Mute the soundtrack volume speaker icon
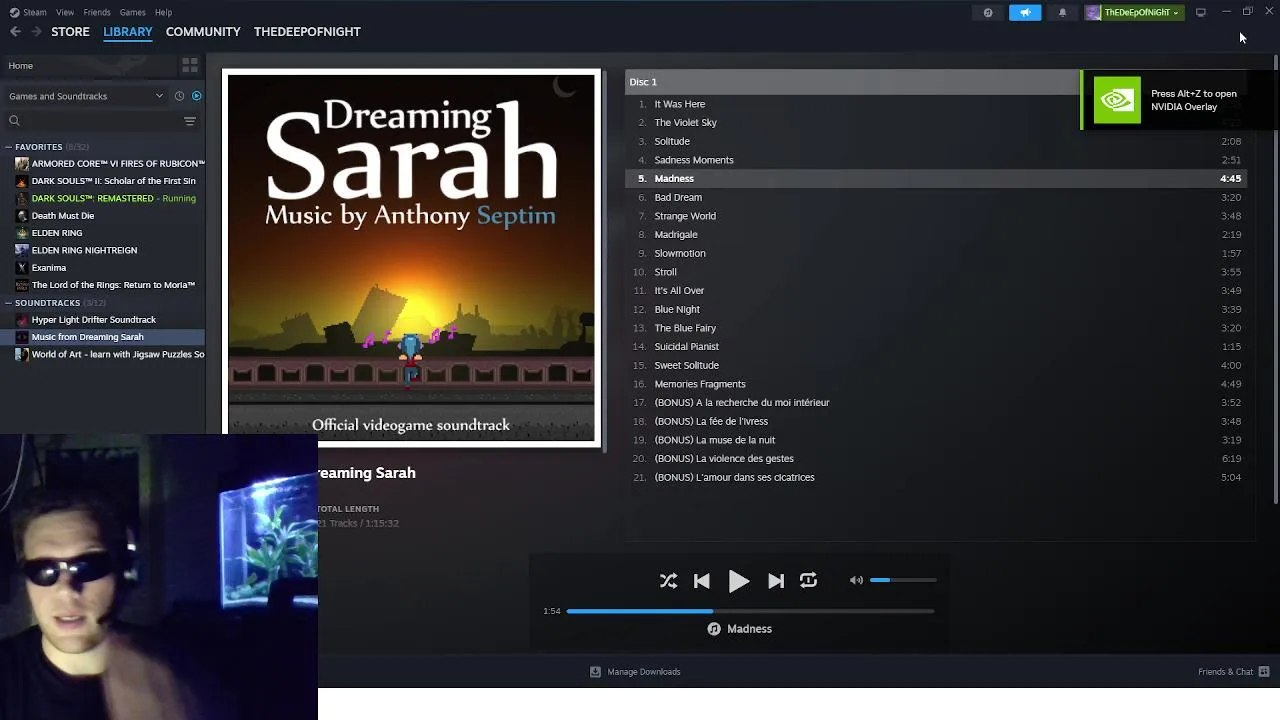 click(856, 580)
